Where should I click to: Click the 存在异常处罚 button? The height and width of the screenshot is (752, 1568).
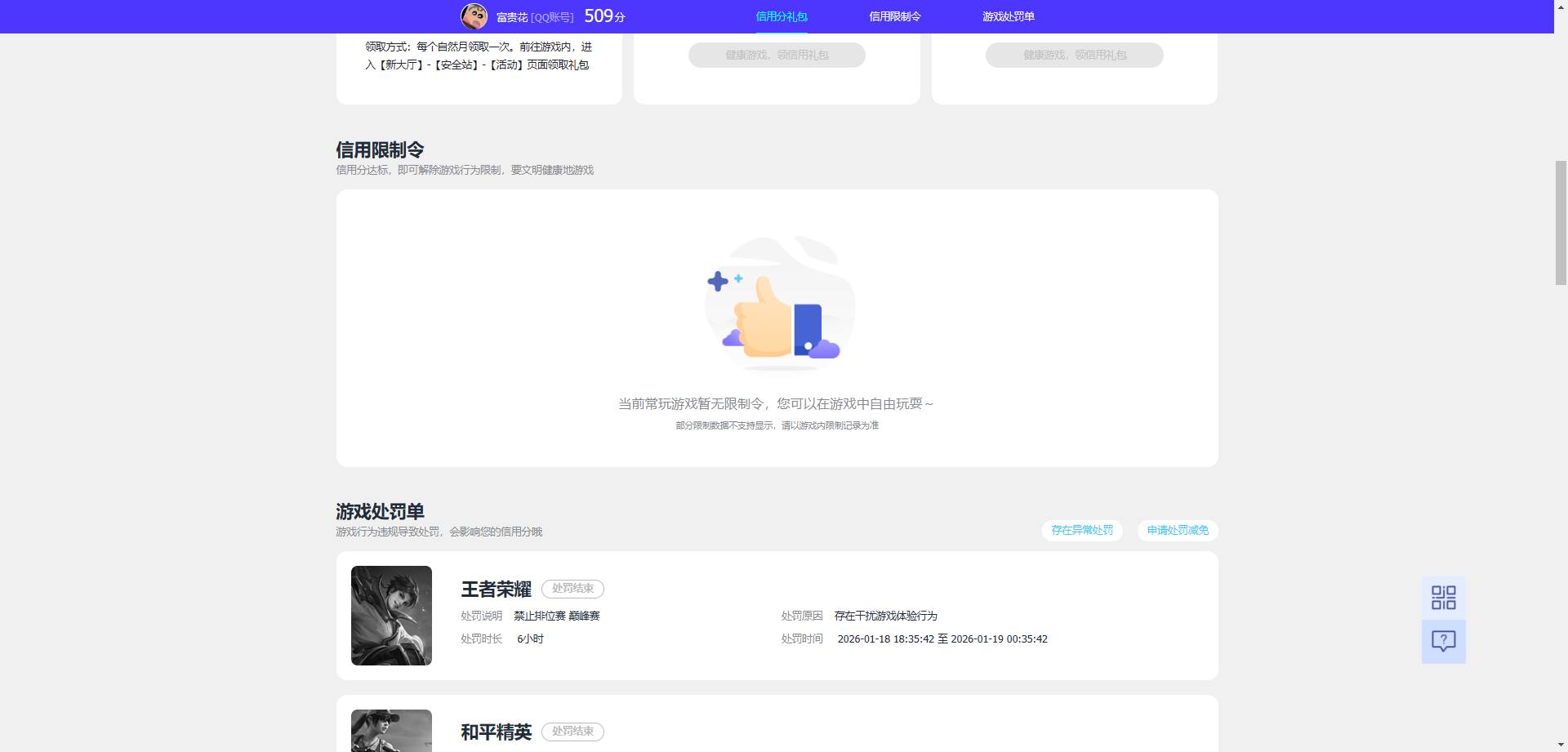[x=1081, y=530]
